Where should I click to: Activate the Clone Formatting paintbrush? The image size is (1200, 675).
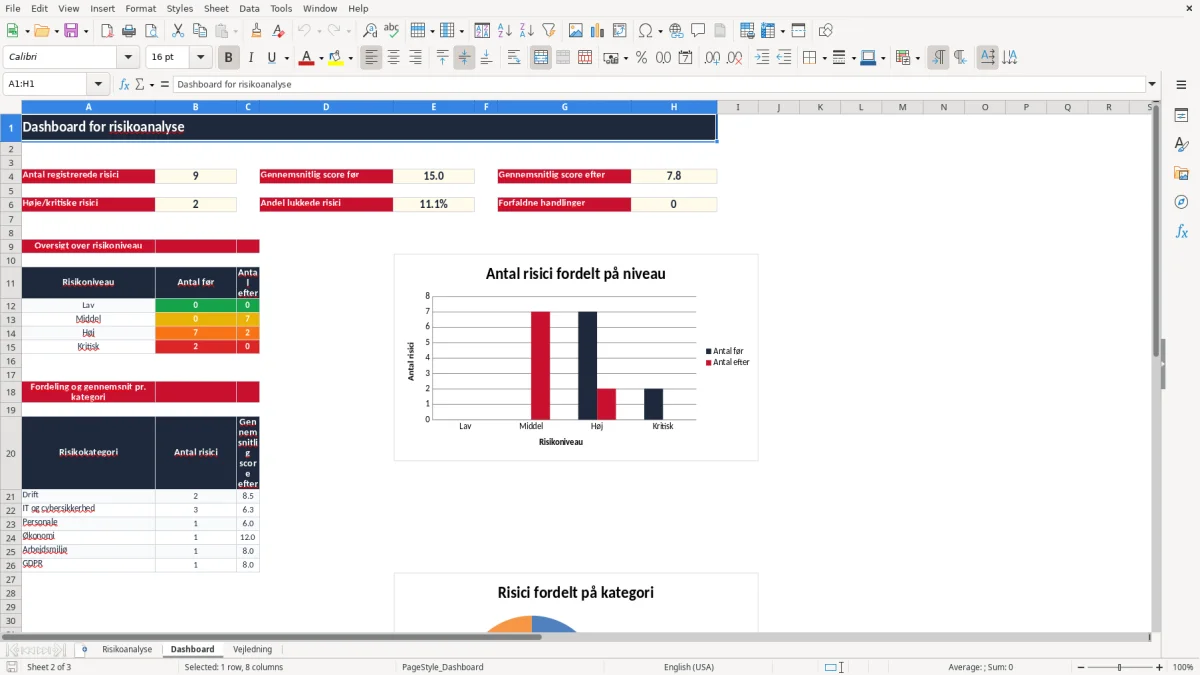(x=257, y=31)
